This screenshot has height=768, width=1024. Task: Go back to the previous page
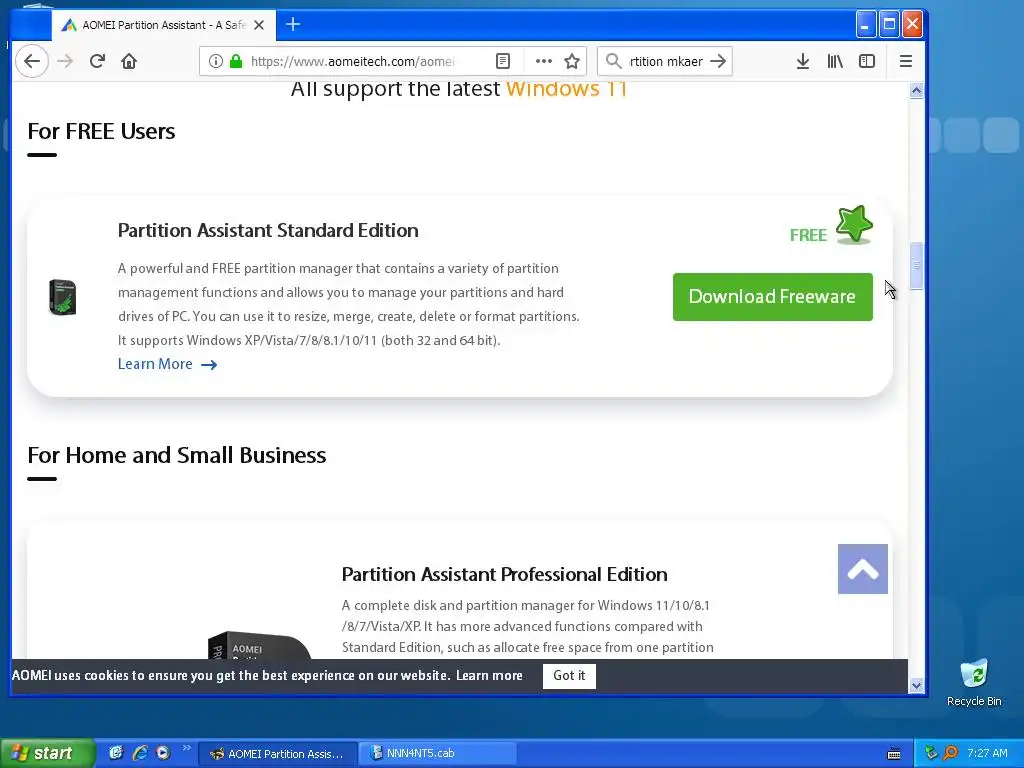point(32,61)
